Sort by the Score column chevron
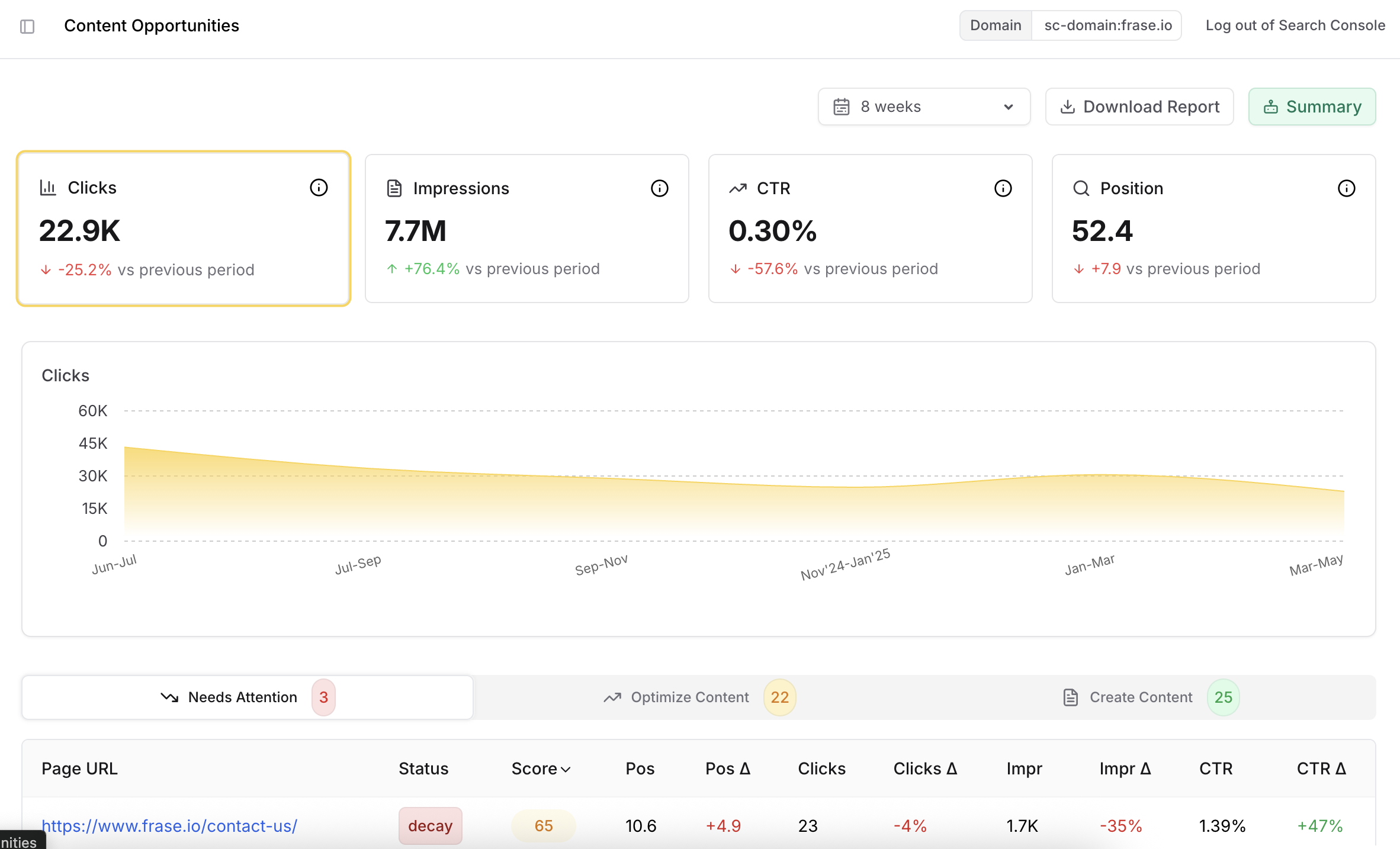 point(566,769)
